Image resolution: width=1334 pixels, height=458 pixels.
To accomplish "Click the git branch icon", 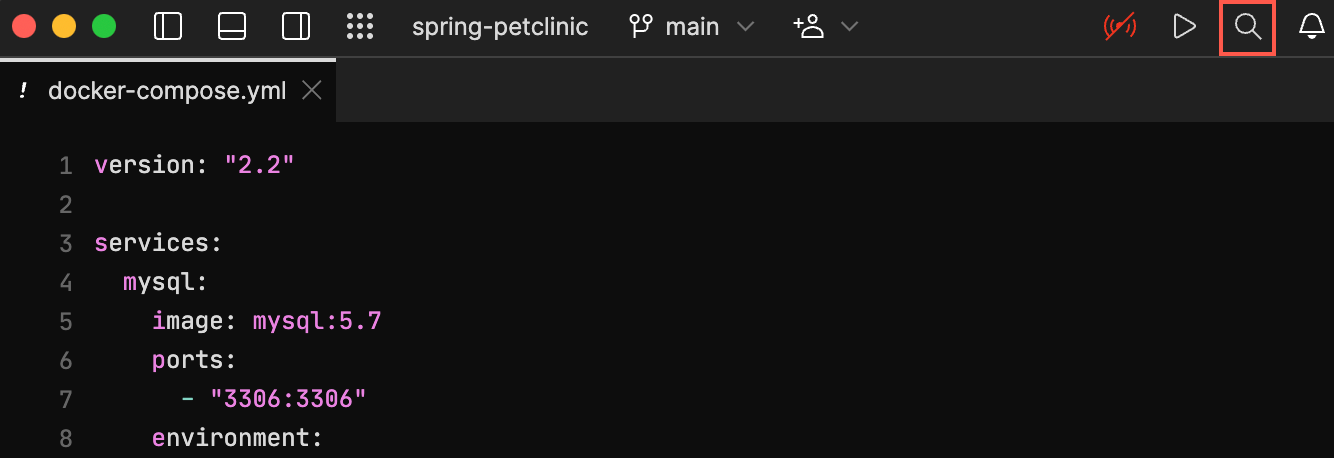I will click(x=640, y=27).
